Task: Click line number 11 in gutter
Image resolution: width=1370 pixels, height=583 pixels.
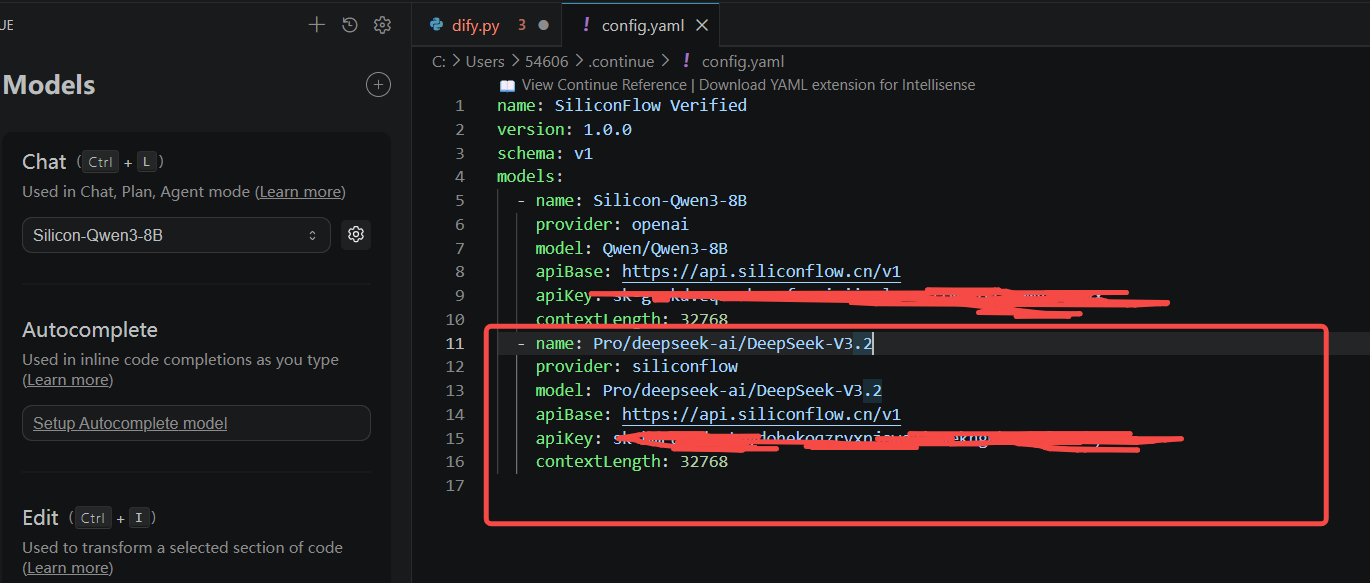Action: pyautogui.click(x=456, y=343)
